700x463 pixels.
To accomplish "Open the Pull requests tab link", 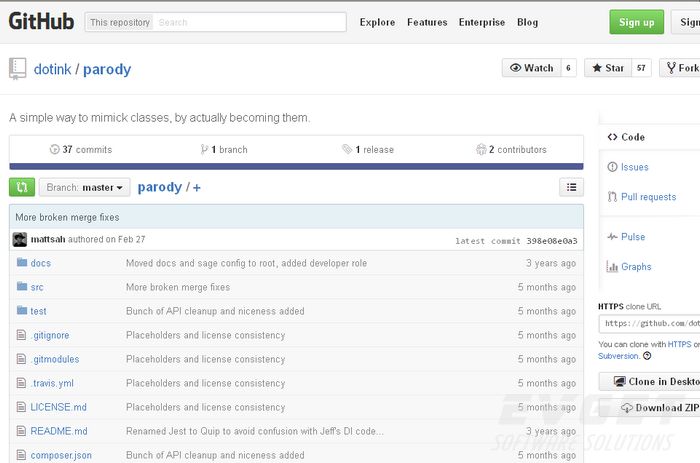I will (648, 197).
